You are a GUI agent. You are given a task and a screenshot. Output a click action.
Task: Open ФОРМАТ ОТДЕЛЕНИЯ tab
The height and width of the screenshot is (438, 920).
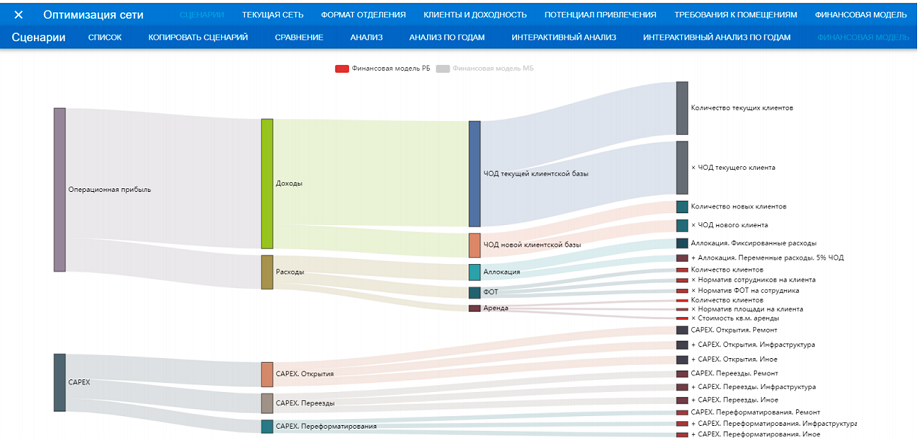point(363,15)
